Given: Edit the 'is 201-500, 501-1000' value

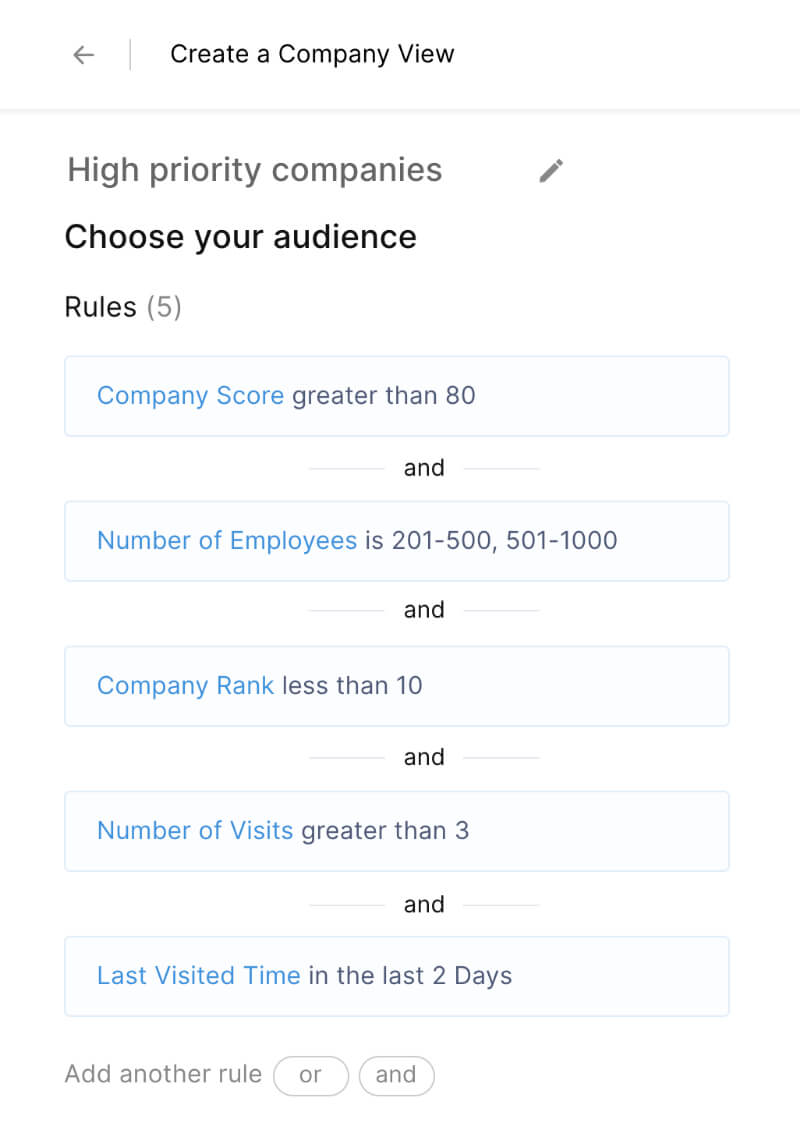Looking at the screenshot, I should click(491, 541).
